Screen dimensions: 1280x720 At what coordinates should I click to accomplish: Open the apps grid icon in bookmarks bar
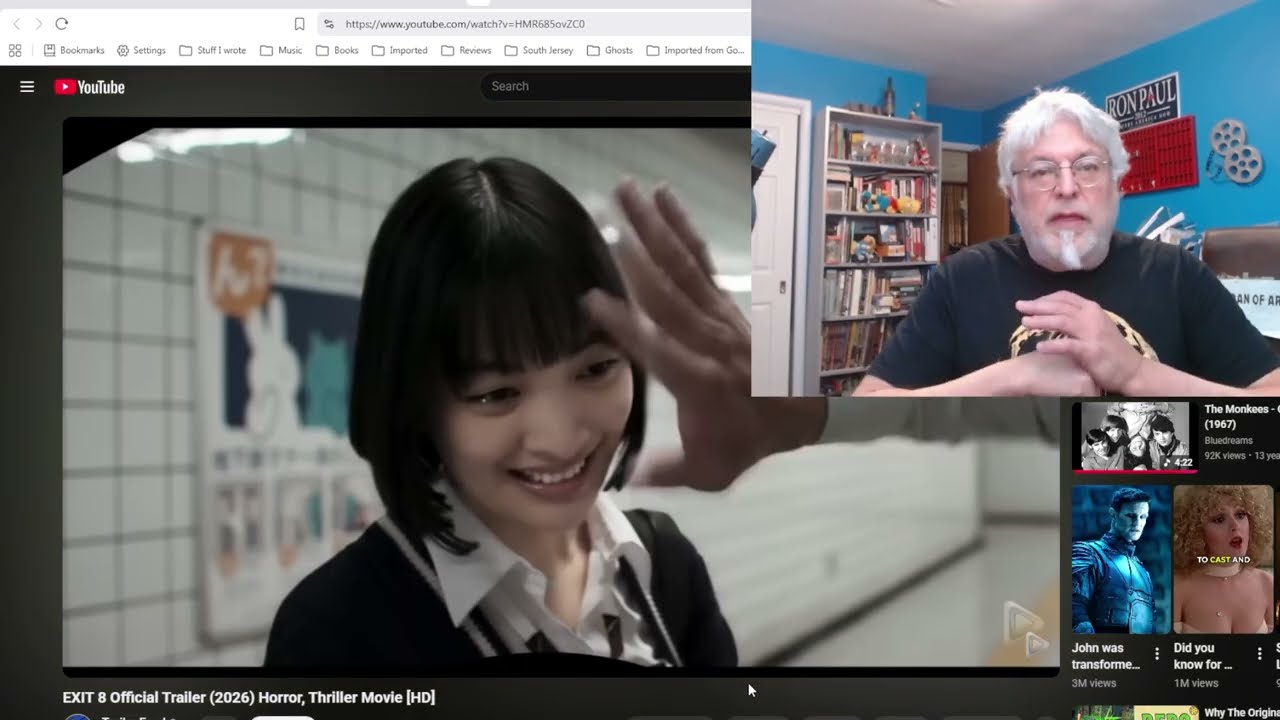click(x=15, y=50)
